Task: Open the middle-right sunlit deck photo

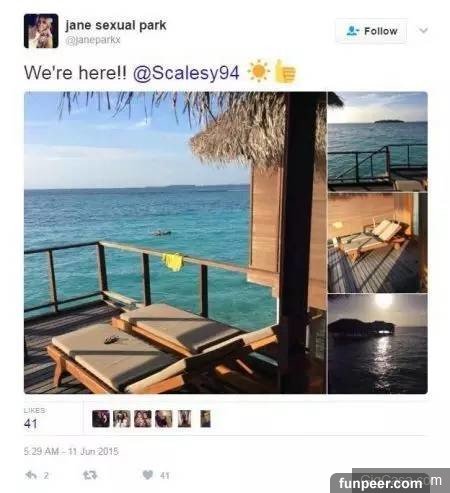Action: pos(378,243)
